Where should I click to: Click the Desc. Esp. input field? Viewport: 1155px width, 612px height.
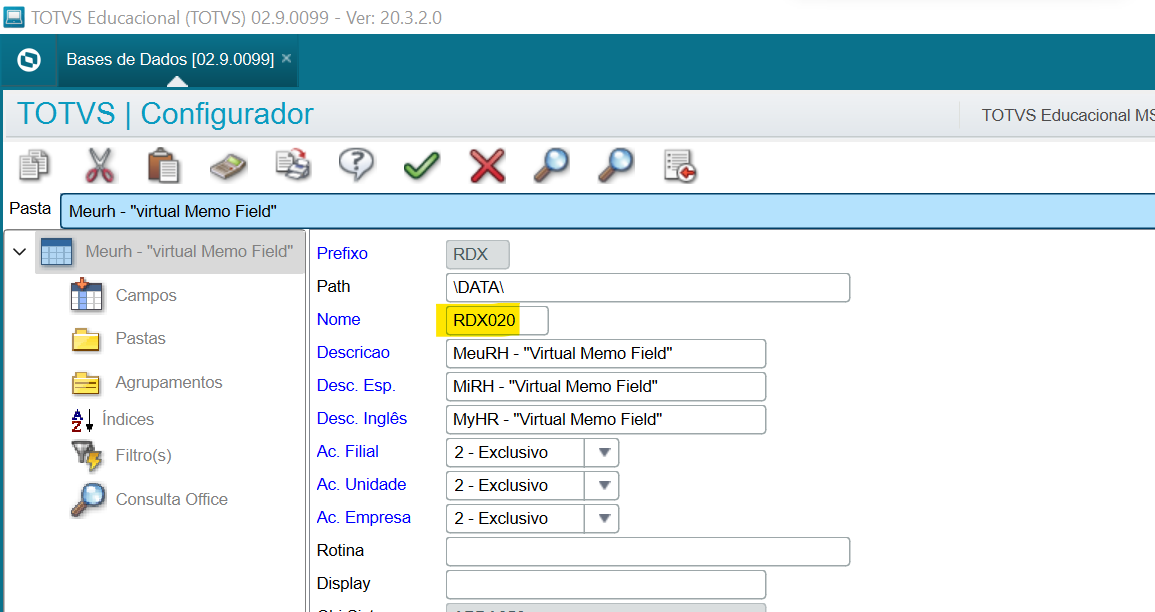pos(605,387)
